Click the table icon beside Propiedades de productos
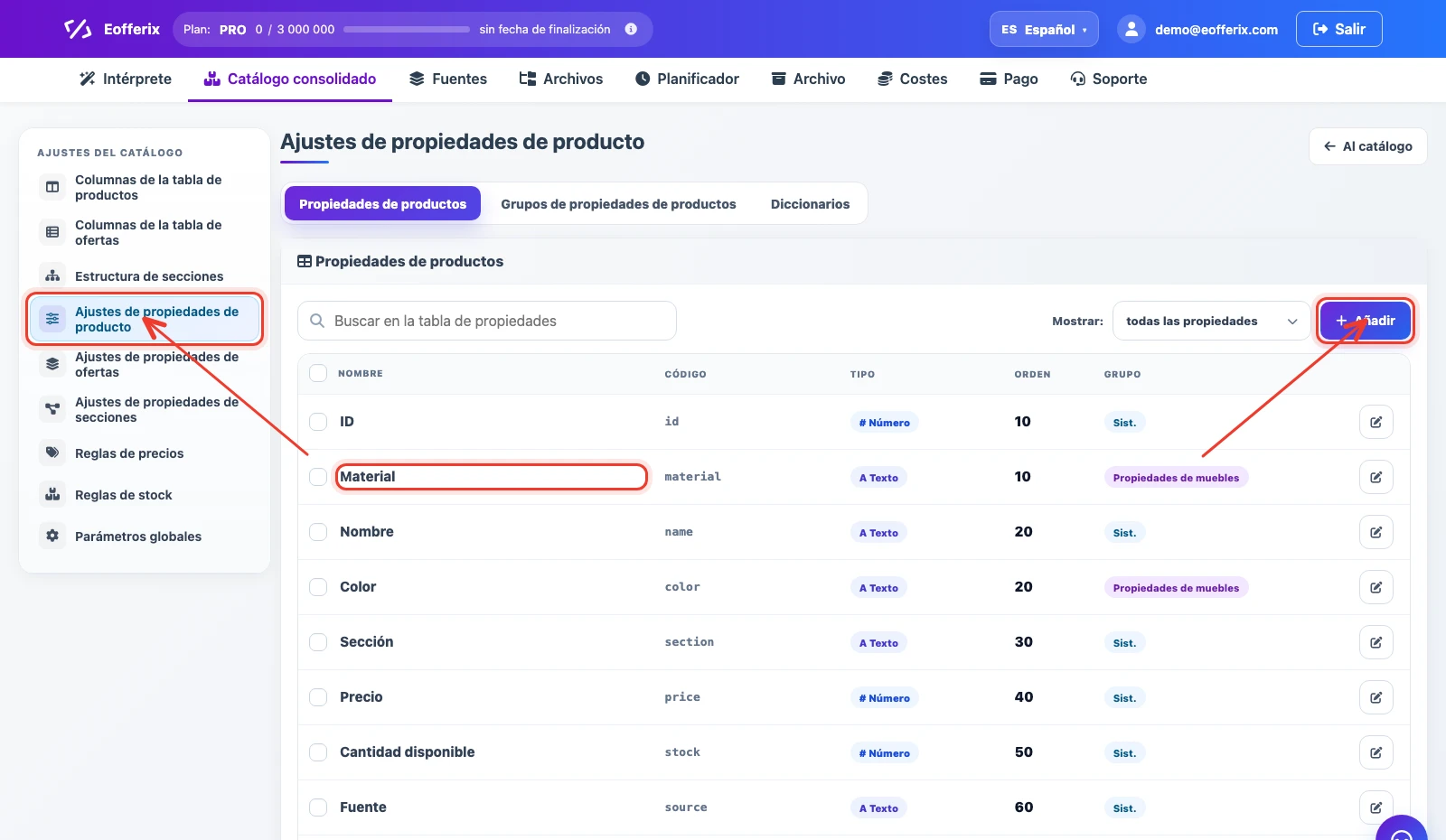 click(x=305, y=261)
